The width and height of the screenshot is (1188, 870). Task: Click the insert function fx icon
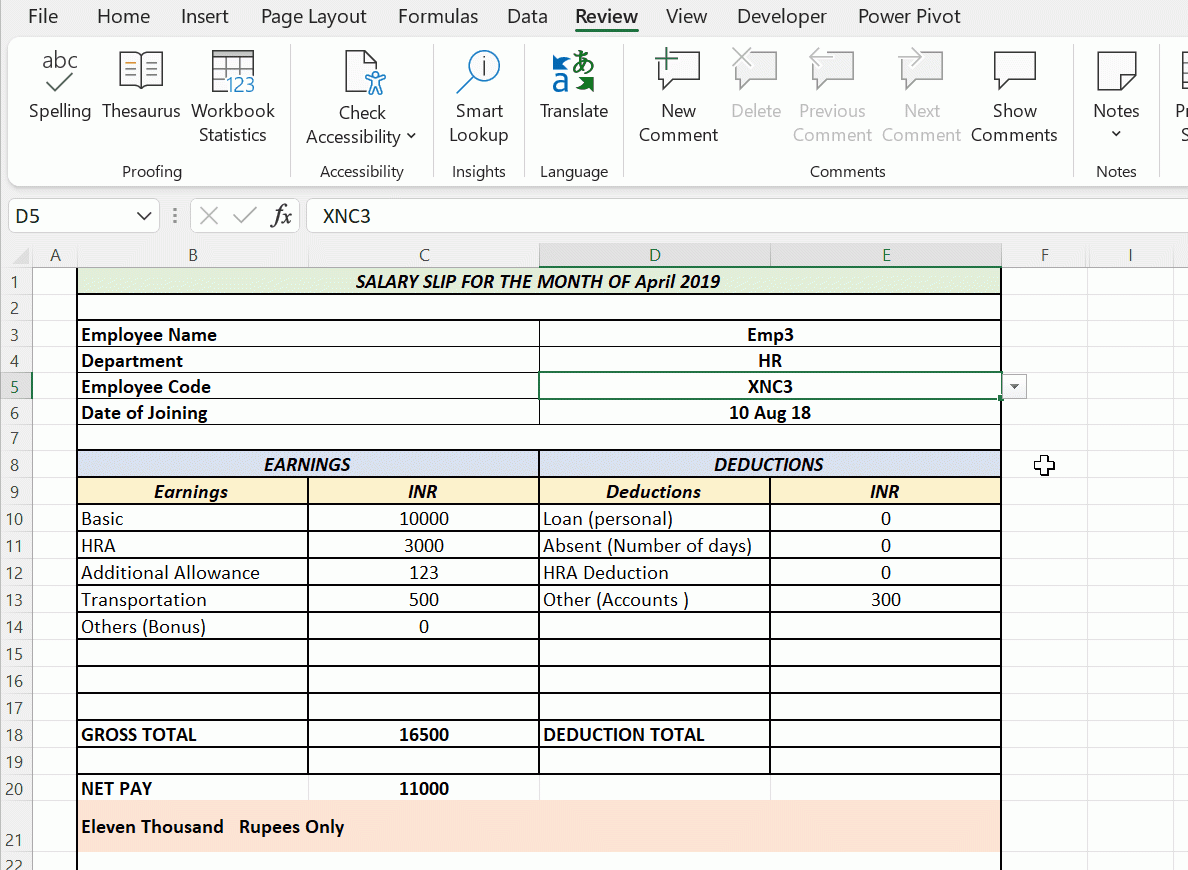pyautogui.click(x=283, y=215)
